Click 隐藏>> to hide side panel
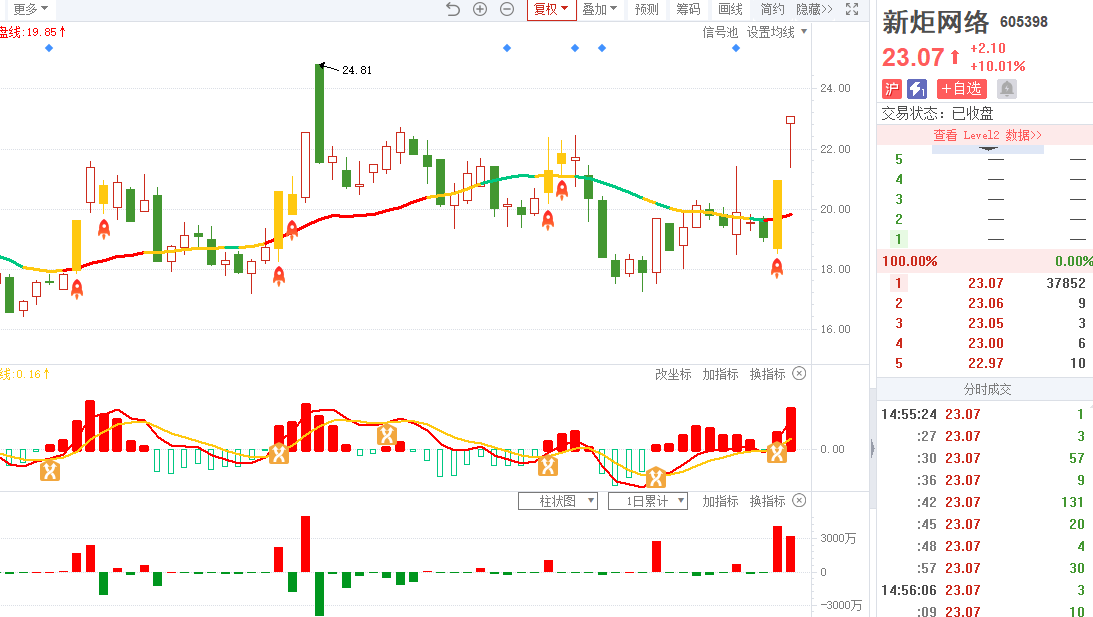The width and height of the screenshot is (1093, 617). coord(814,9)
